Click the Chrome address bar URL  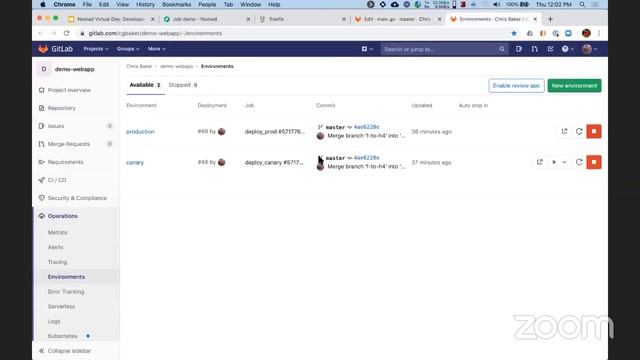(155, 33)
